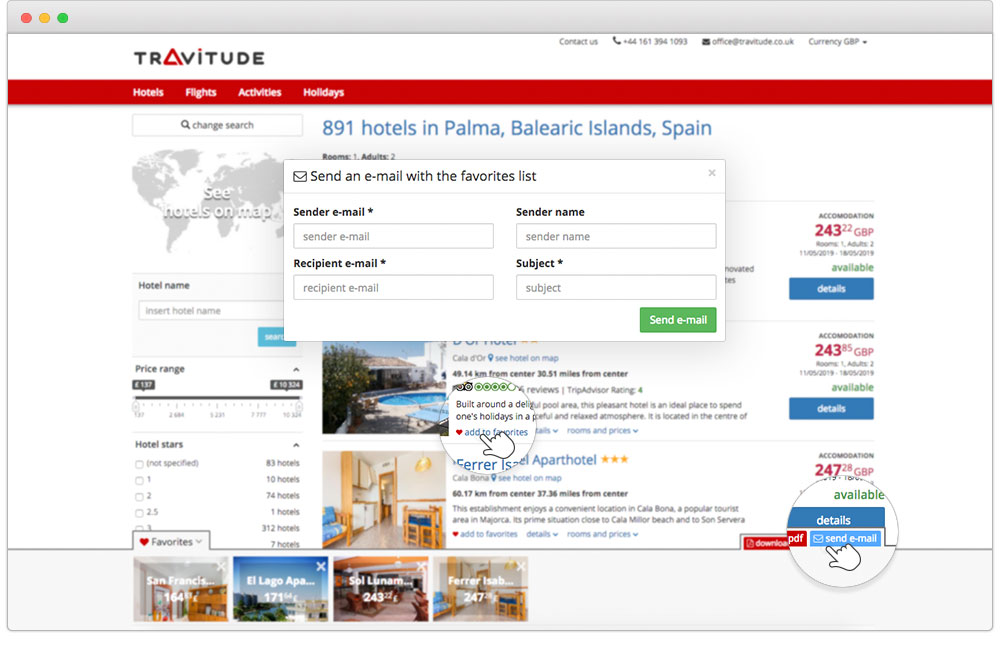Remove Ferrer Isabel from favorites bar
This screenshot has height=646, width=1000.
coord(521,566)
